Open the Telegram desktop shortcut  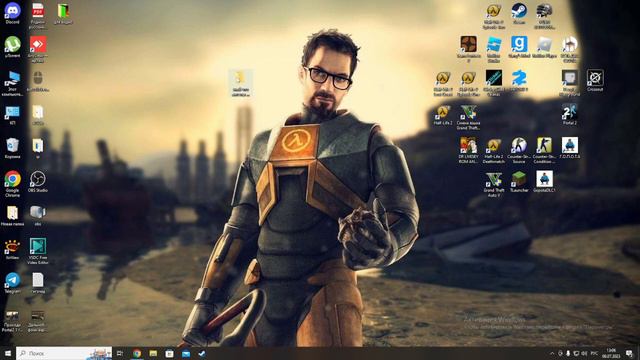12,282
